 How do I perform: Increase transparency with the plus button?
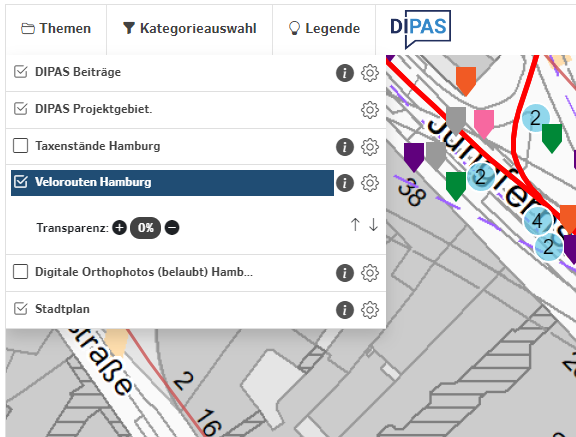[x=119, y=228]
